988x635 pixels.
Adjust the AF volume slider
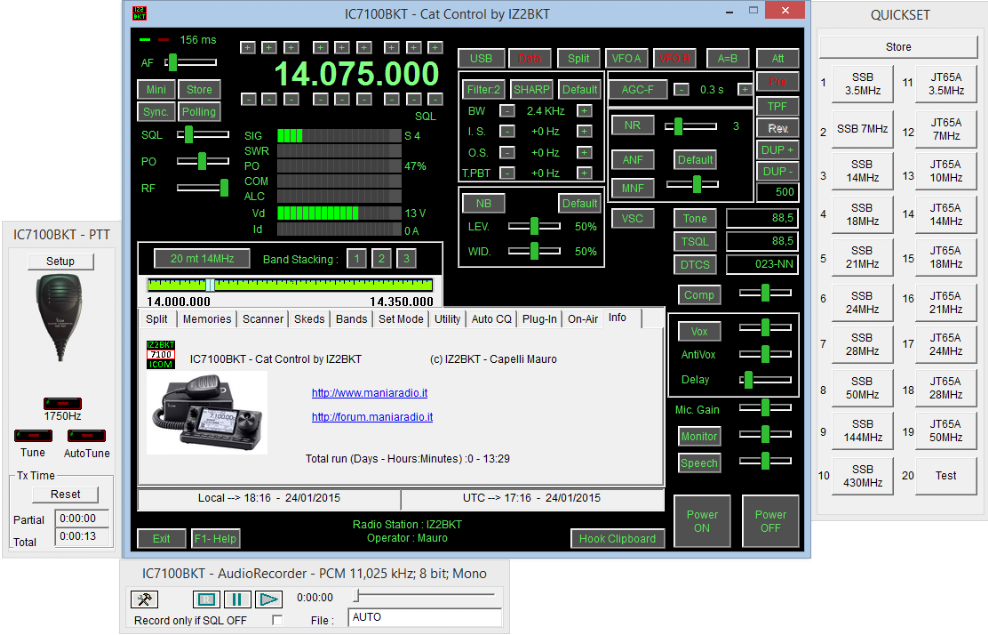tap(190, 62)
